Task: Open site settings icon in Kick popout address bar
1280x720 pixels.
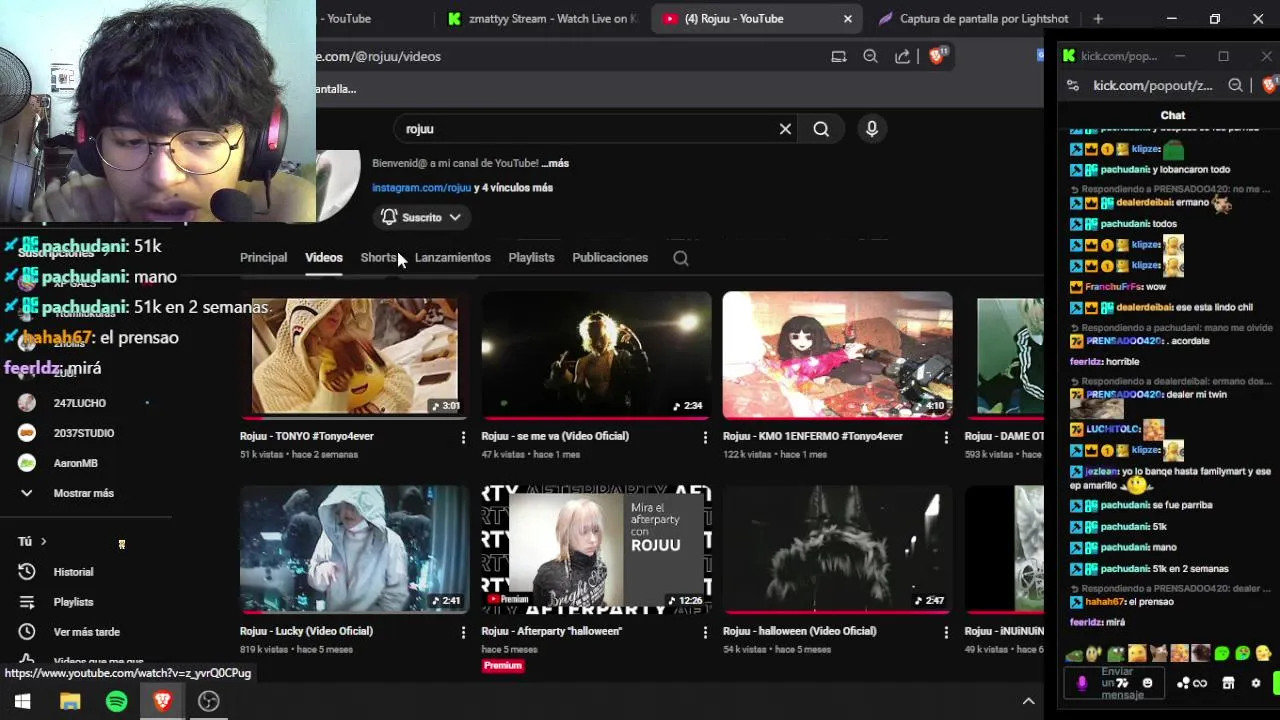Action: (1073, 86)
